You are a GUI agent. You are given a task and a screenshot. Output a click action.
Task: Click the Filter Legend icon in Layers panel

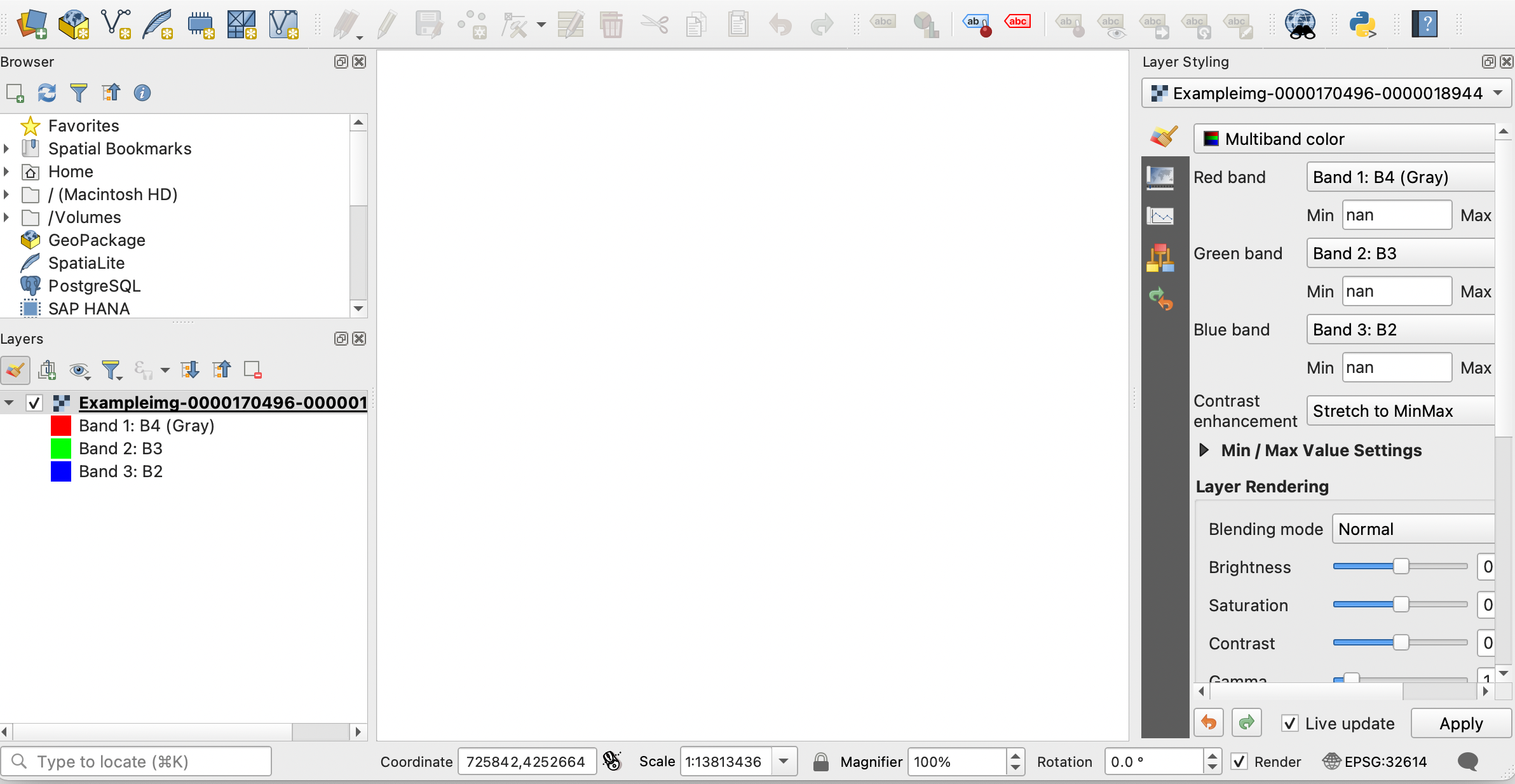click(x=111, y=370)
